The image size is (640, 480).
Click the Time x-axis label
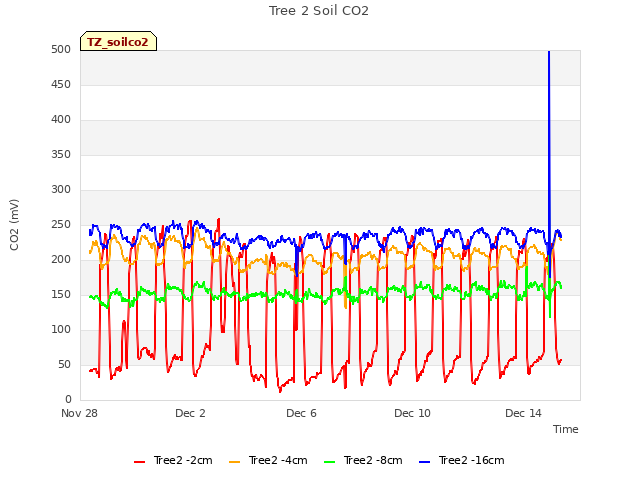pos(566,429)
